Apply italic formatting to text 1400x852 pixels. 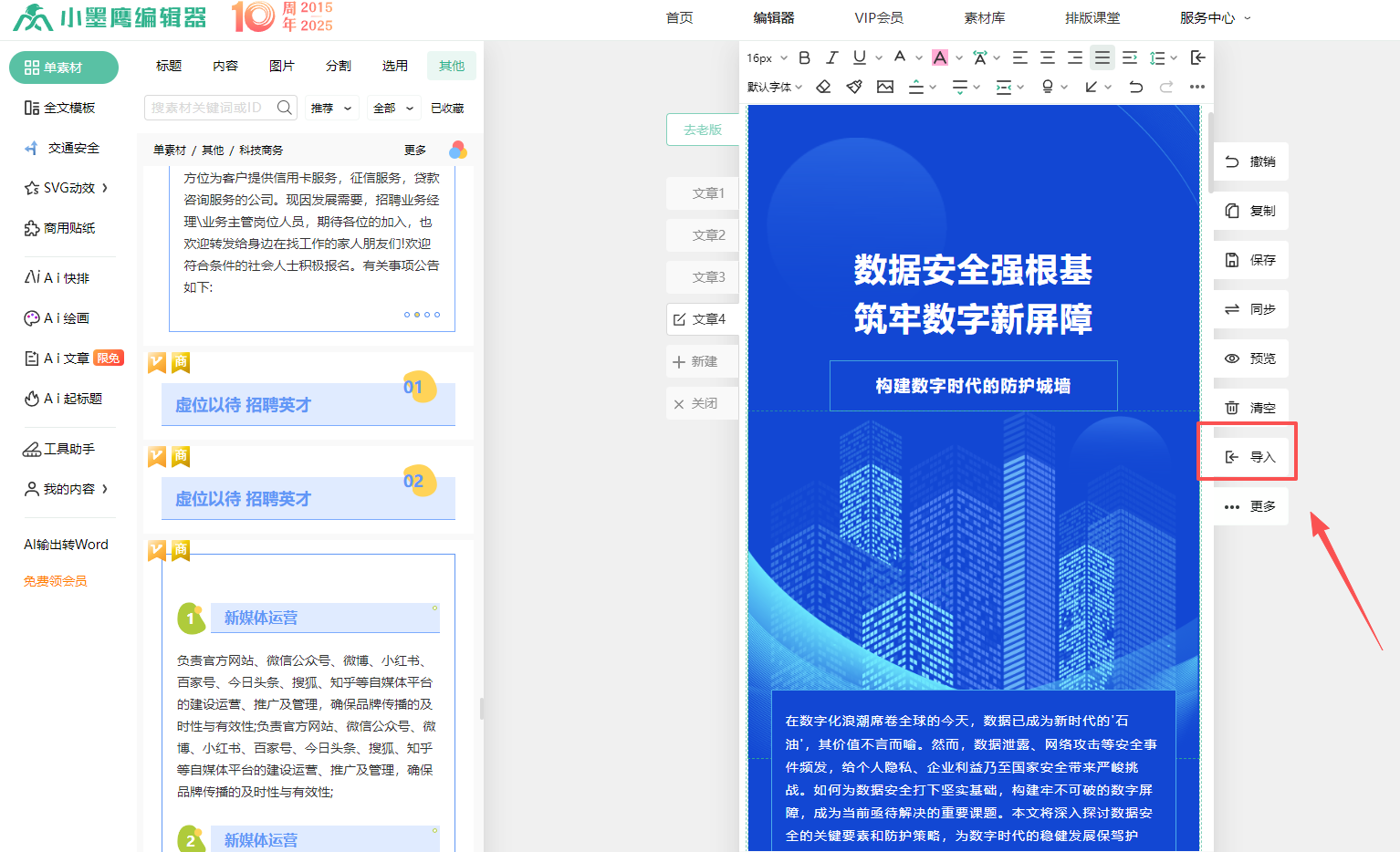[x=831, y=57]
